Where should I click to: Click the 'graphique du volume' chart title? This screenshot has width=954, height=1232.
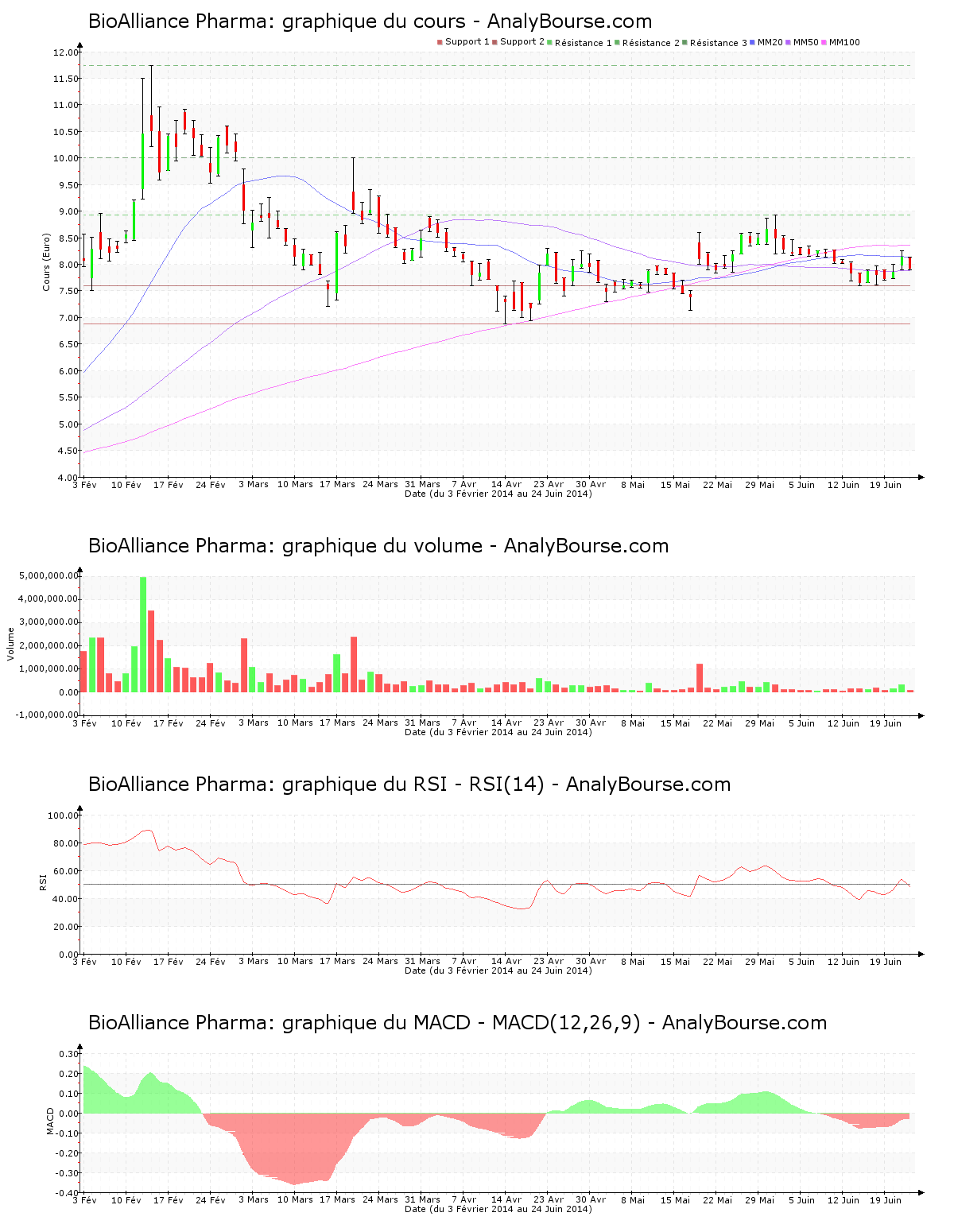[x=378, y=546]
